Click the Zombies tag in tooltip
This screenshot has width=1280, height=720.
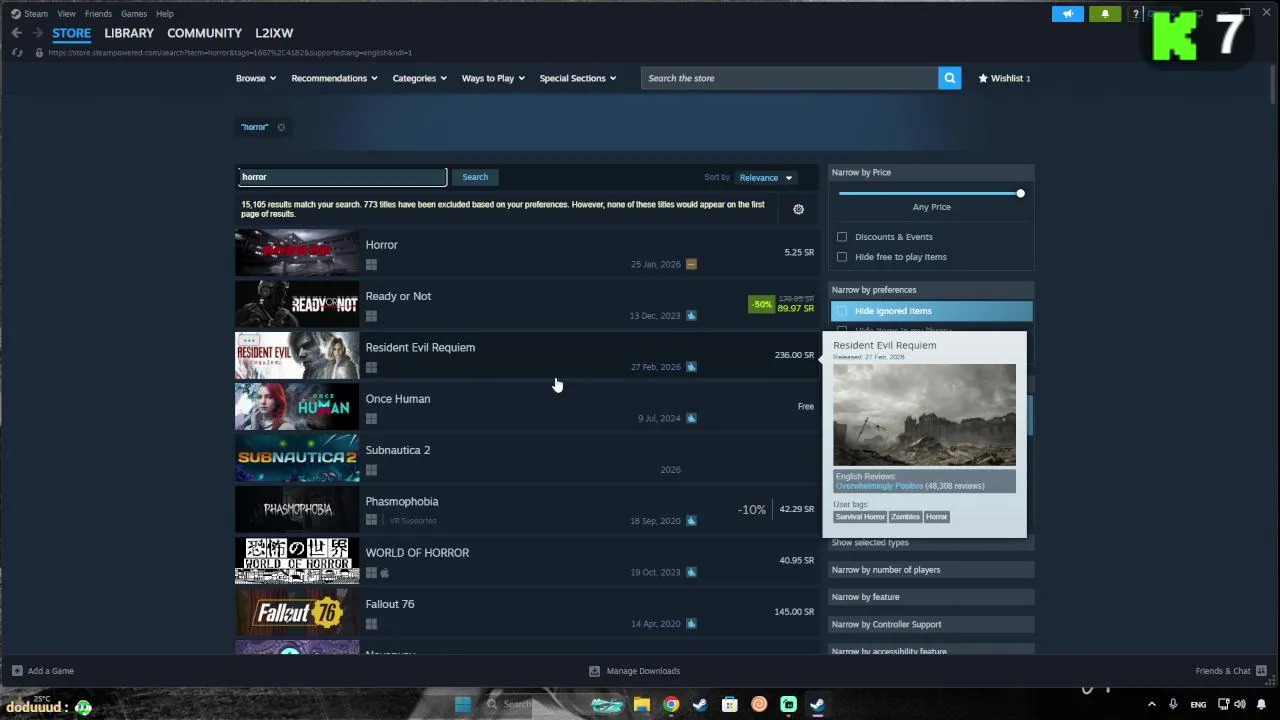point(905,517)
